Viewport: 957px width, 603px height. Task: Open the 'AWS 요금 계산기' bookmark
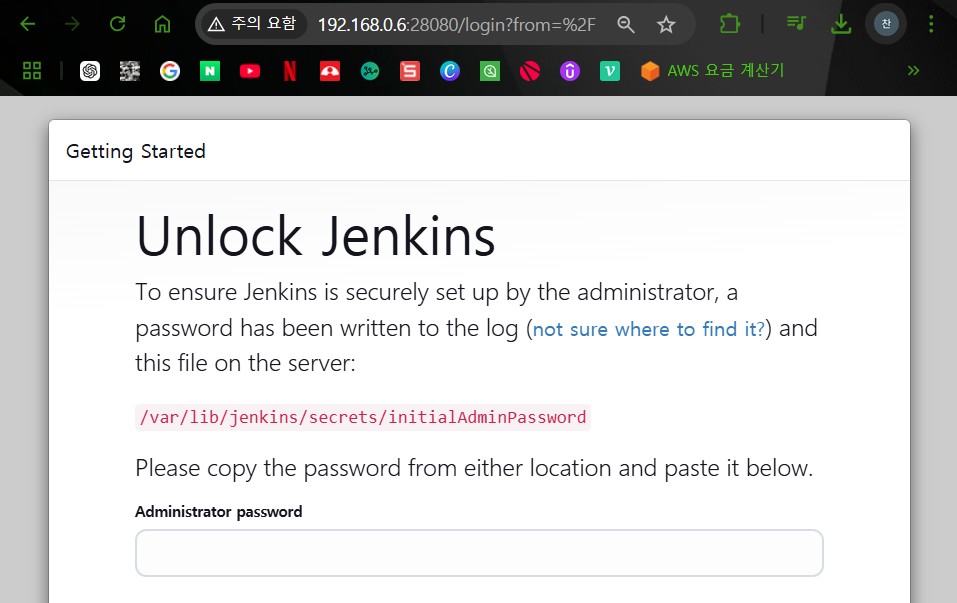(712, 71)
